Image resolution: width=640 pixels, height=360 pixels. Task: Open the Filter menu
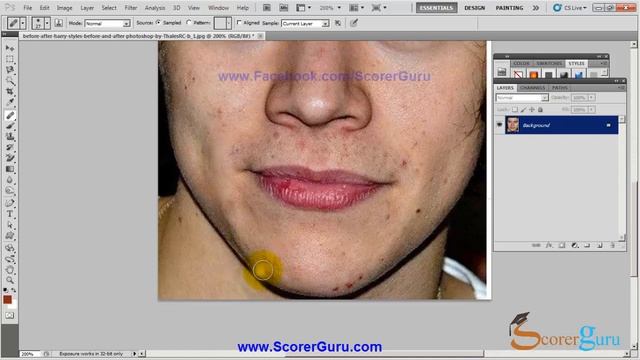(131, 8)
